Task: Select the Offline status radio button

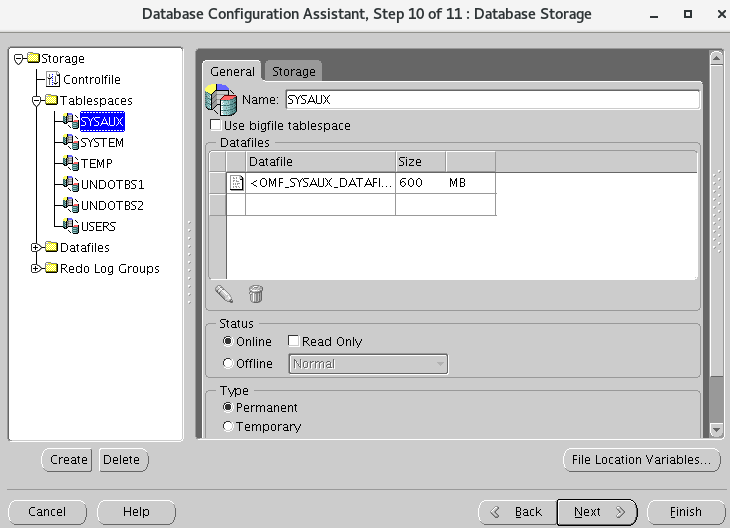Action: [x=228, y=364]
